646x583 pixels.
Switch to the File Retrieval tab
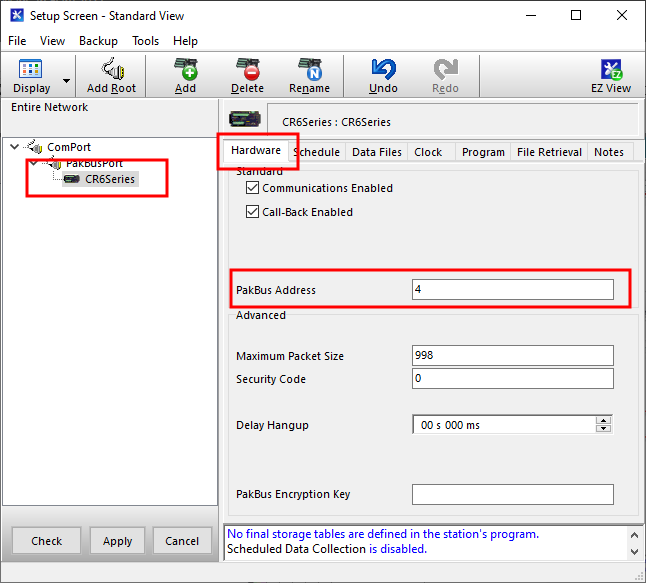549,152
